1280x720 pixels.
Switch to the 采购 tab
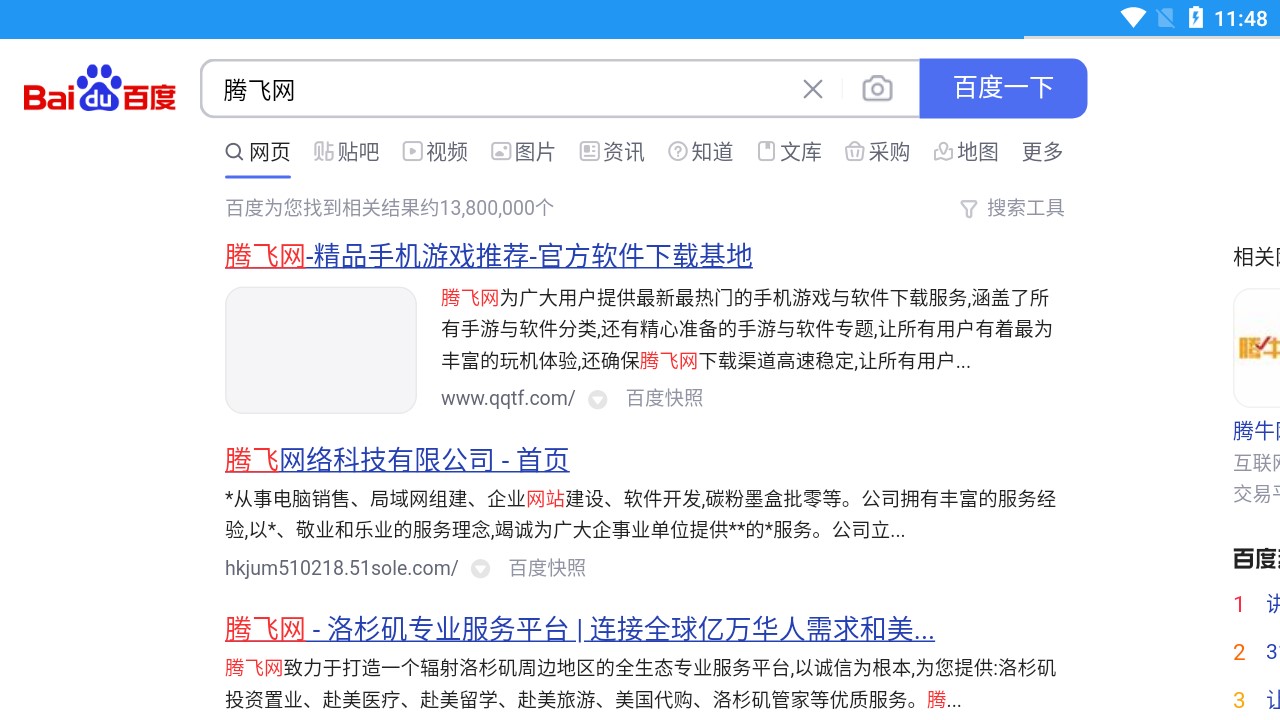877,152
